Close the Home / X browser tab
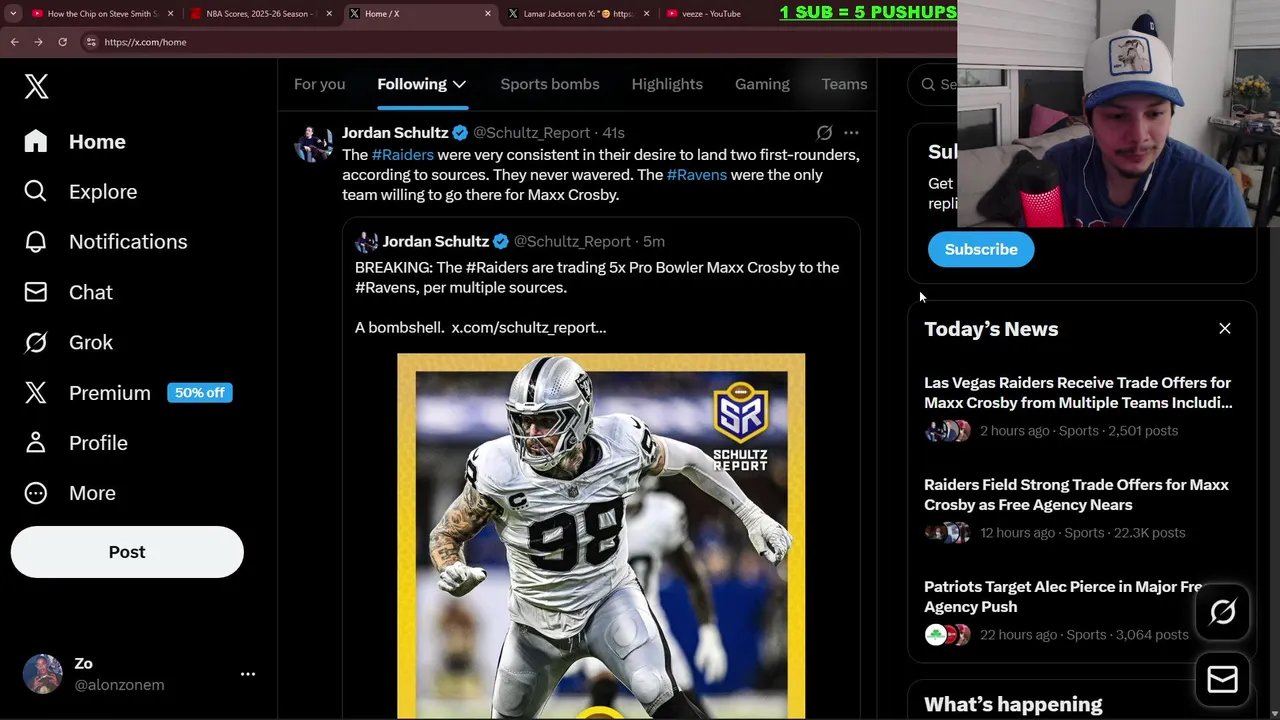This screenshot has height=720, width=1280. click(488, 14)
